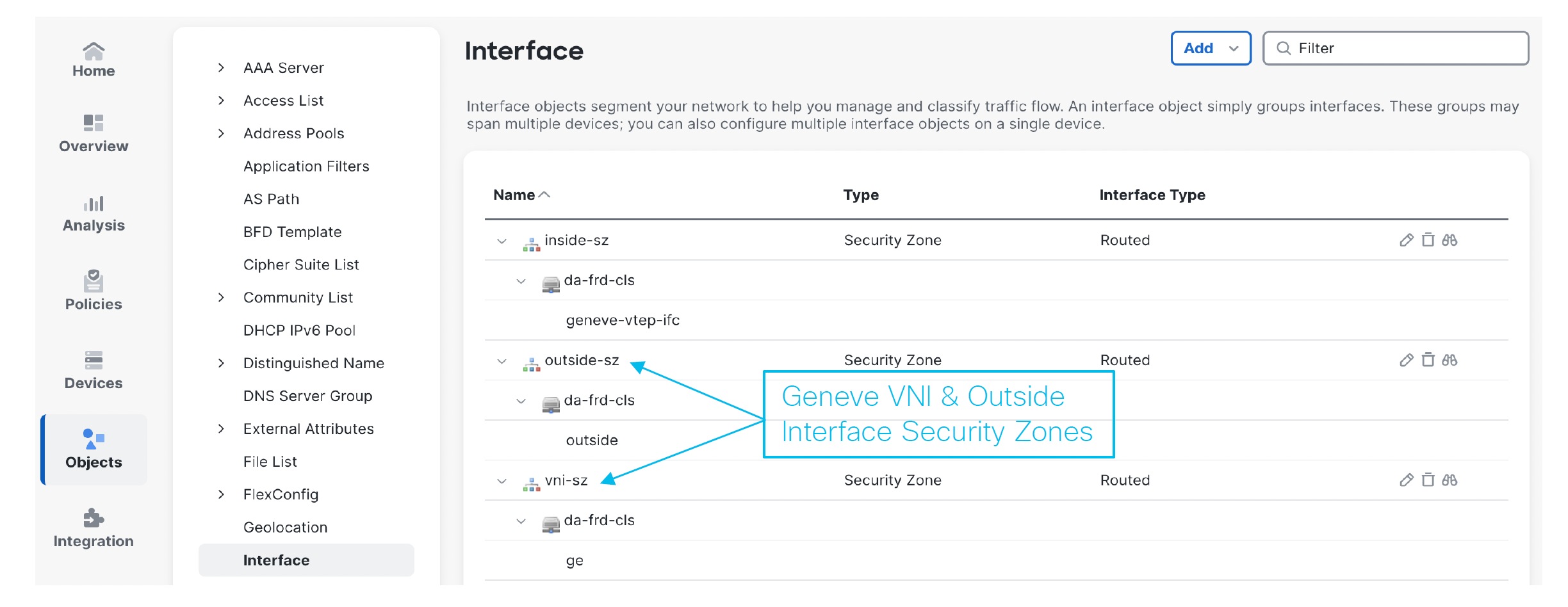
Task: Click the binoculars find-usage icon for vni-sz
Action: point(1450,480)
